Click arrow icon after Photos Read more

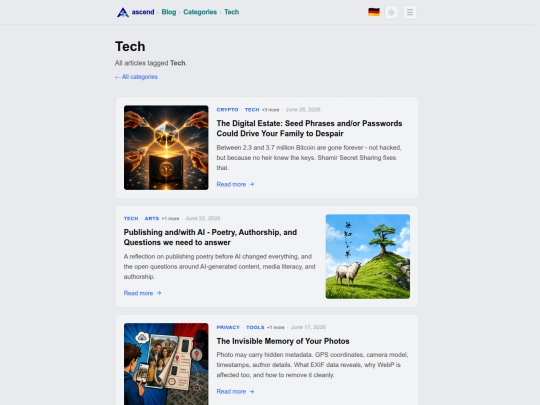[252, 392]
